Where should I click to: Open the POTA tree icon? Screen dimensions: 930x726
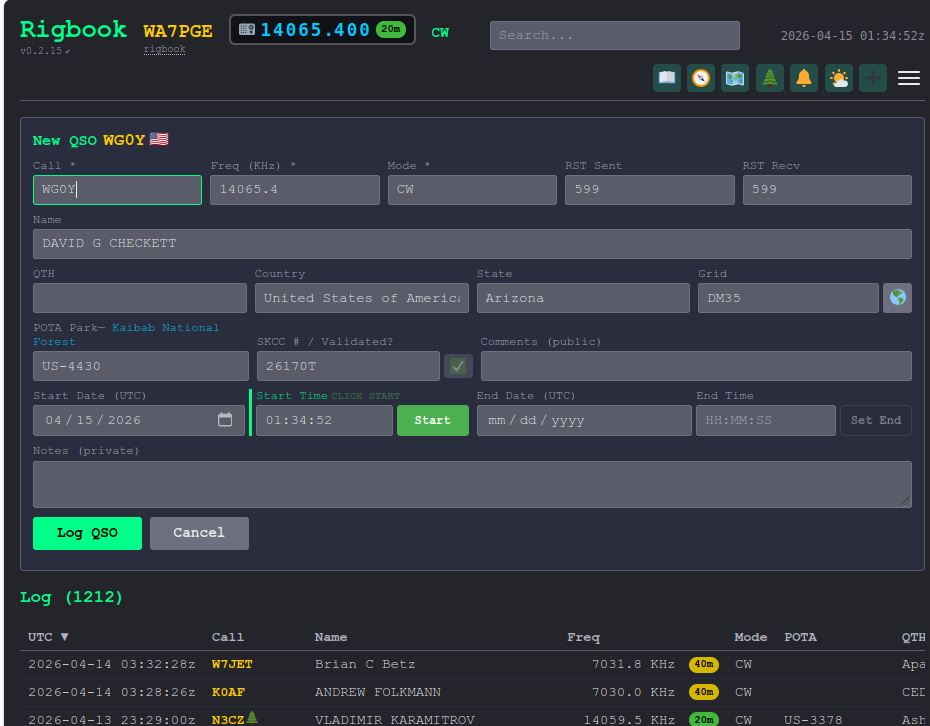pyautogui.click(x=769, y=78)
